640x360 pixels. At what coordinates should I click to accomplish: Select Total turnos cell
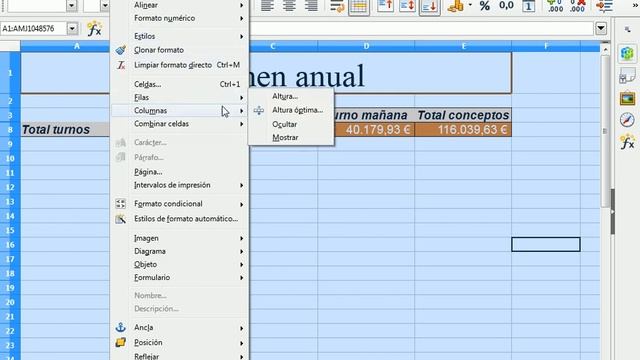point(65,130)
